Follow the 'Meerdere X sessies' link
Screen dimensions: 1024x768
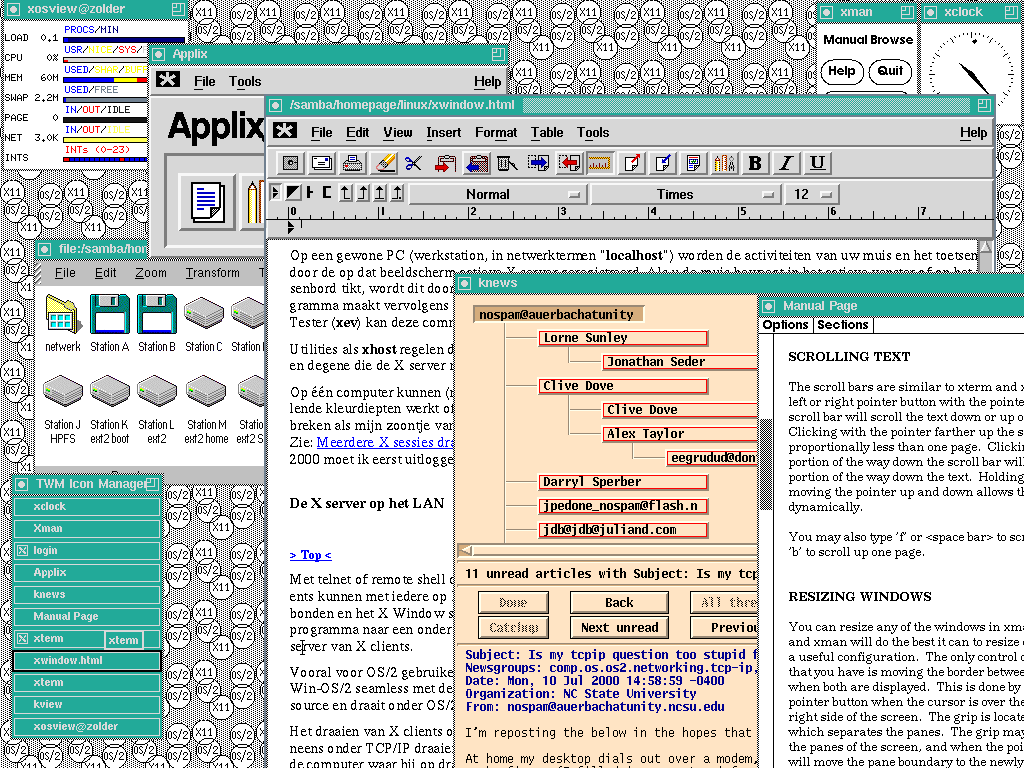tap(385, 442)
